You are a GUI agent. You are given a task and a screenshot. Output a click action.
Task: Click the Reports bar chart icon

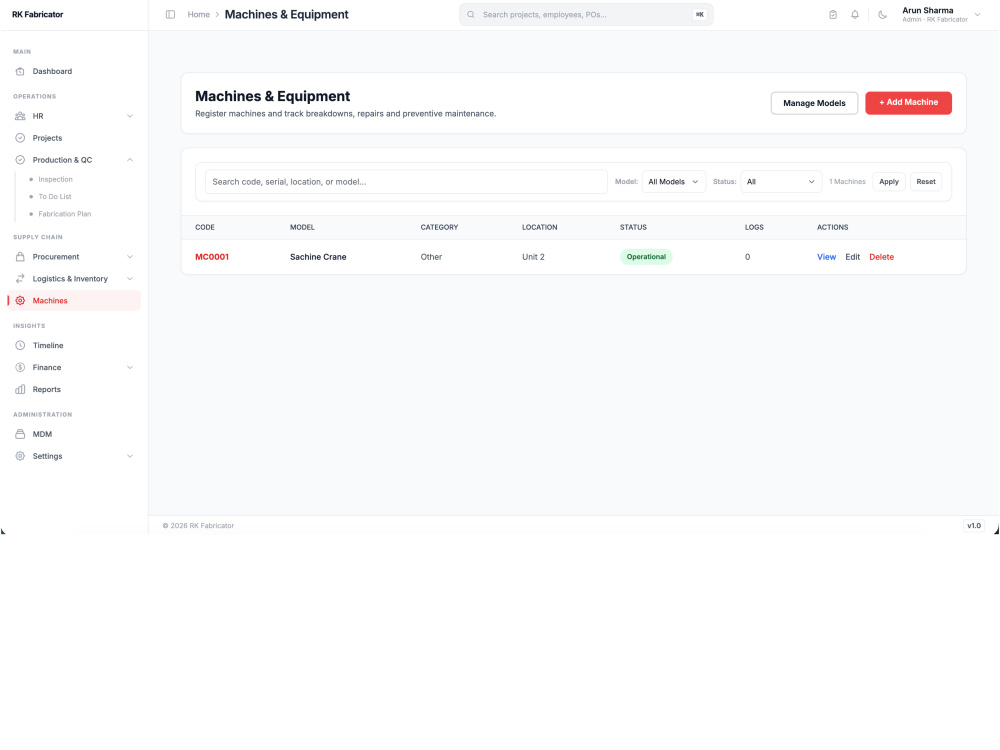20,389
